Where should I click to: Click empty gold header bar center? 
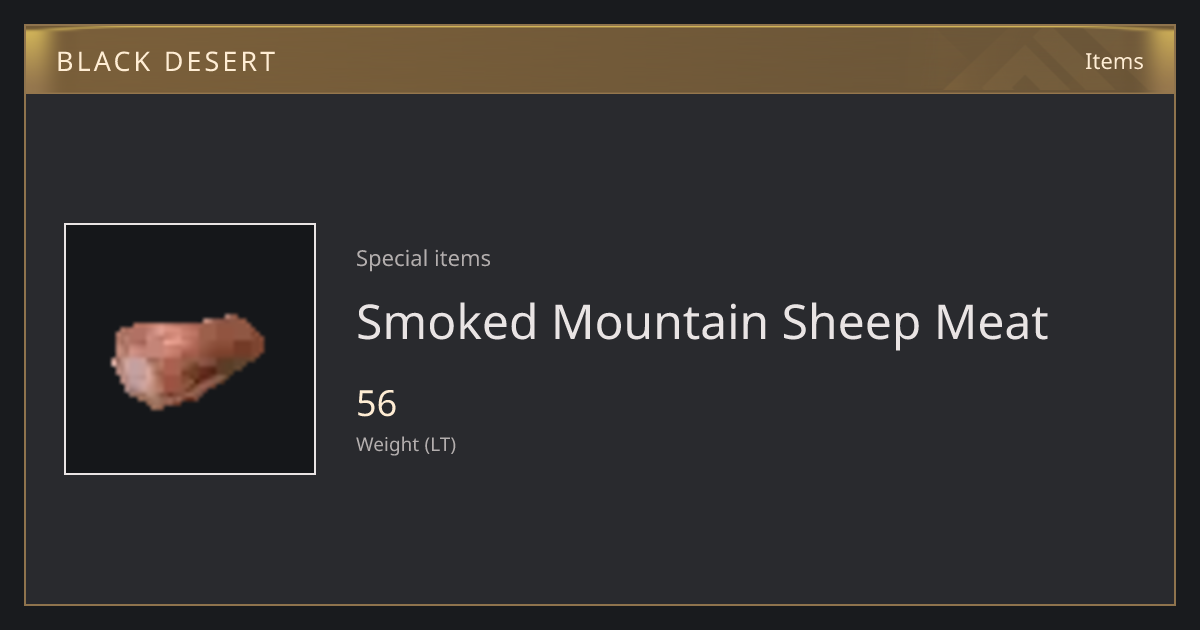point(600,60)
